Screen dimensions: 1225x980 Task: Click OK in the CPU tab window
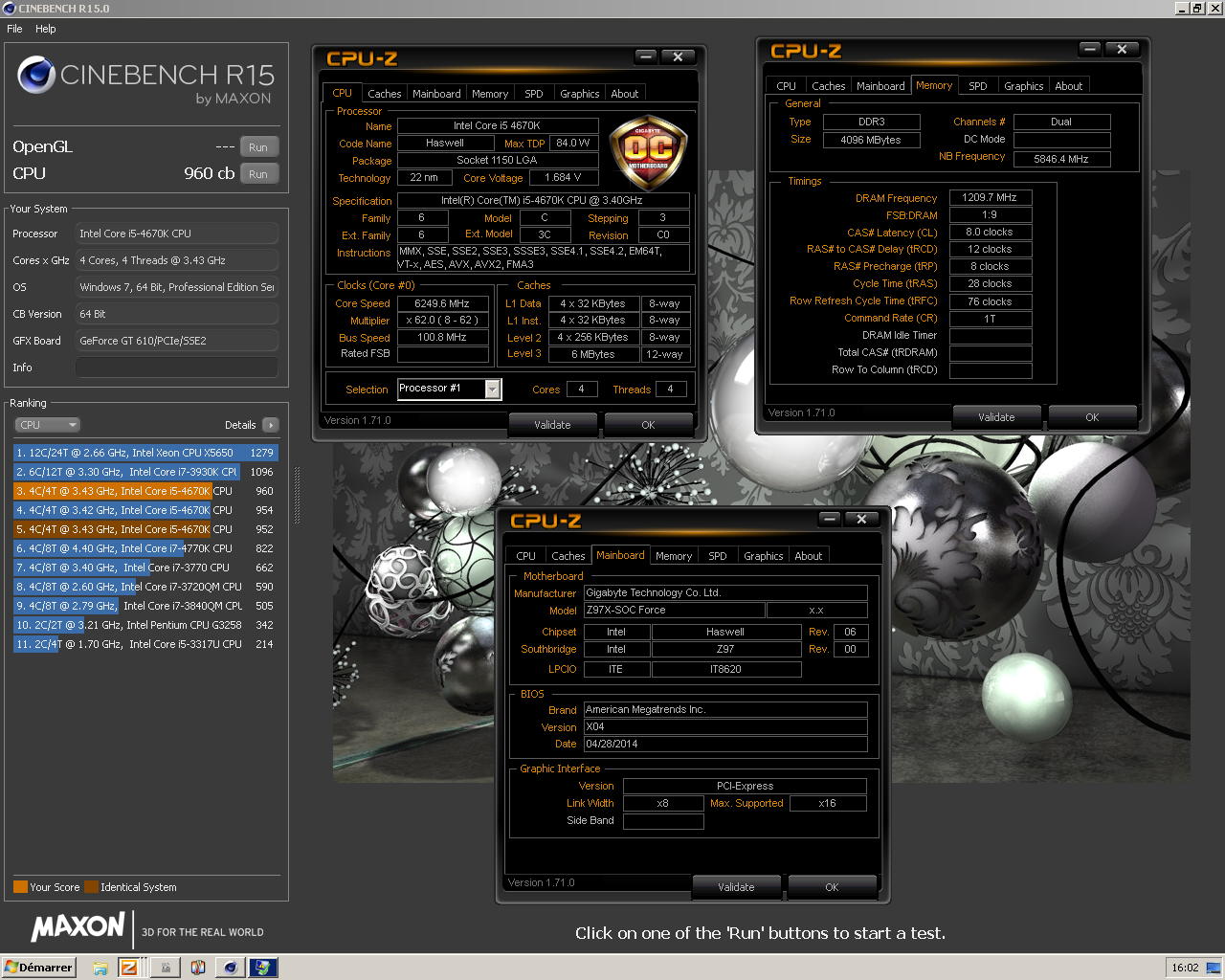[648, 425]
